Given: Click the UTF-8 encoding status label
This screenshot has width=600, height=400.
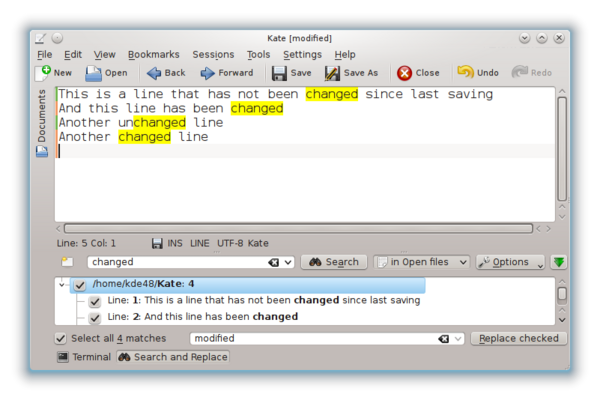Looking at the screenshot, I should pos(229,243).
